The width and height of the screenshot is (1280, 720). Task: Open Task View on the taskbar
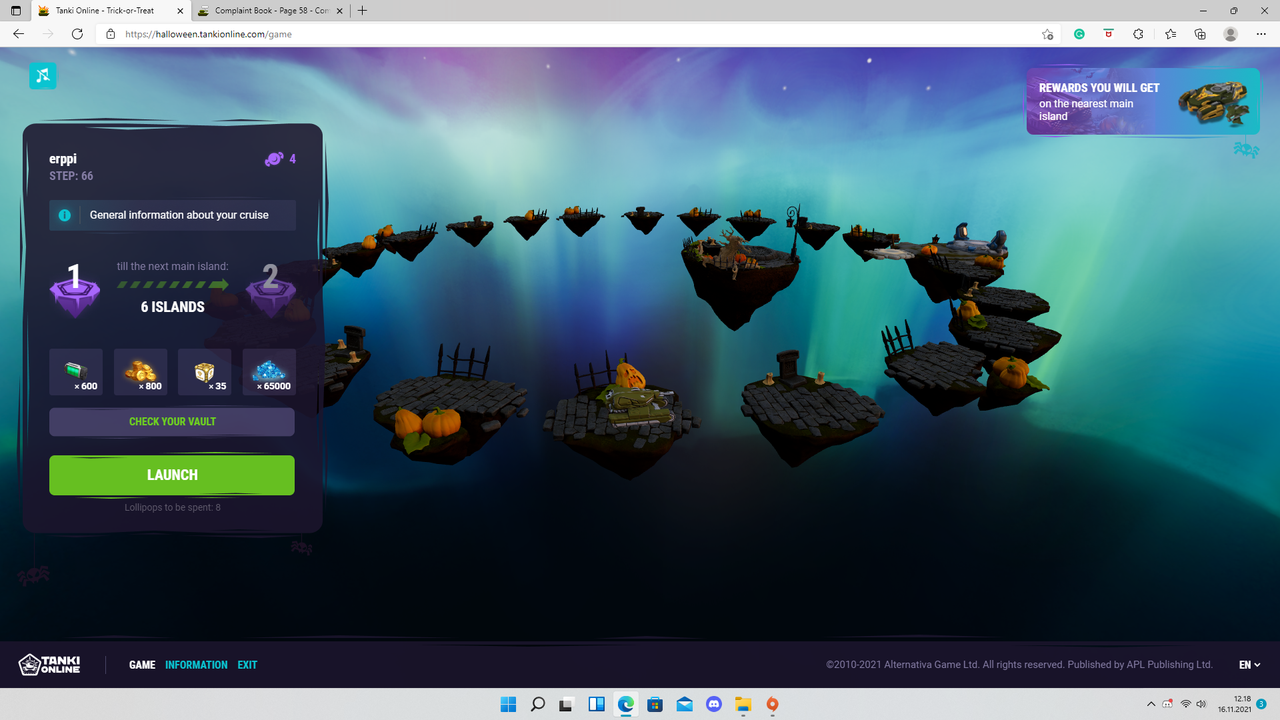(x=567, y=704)
